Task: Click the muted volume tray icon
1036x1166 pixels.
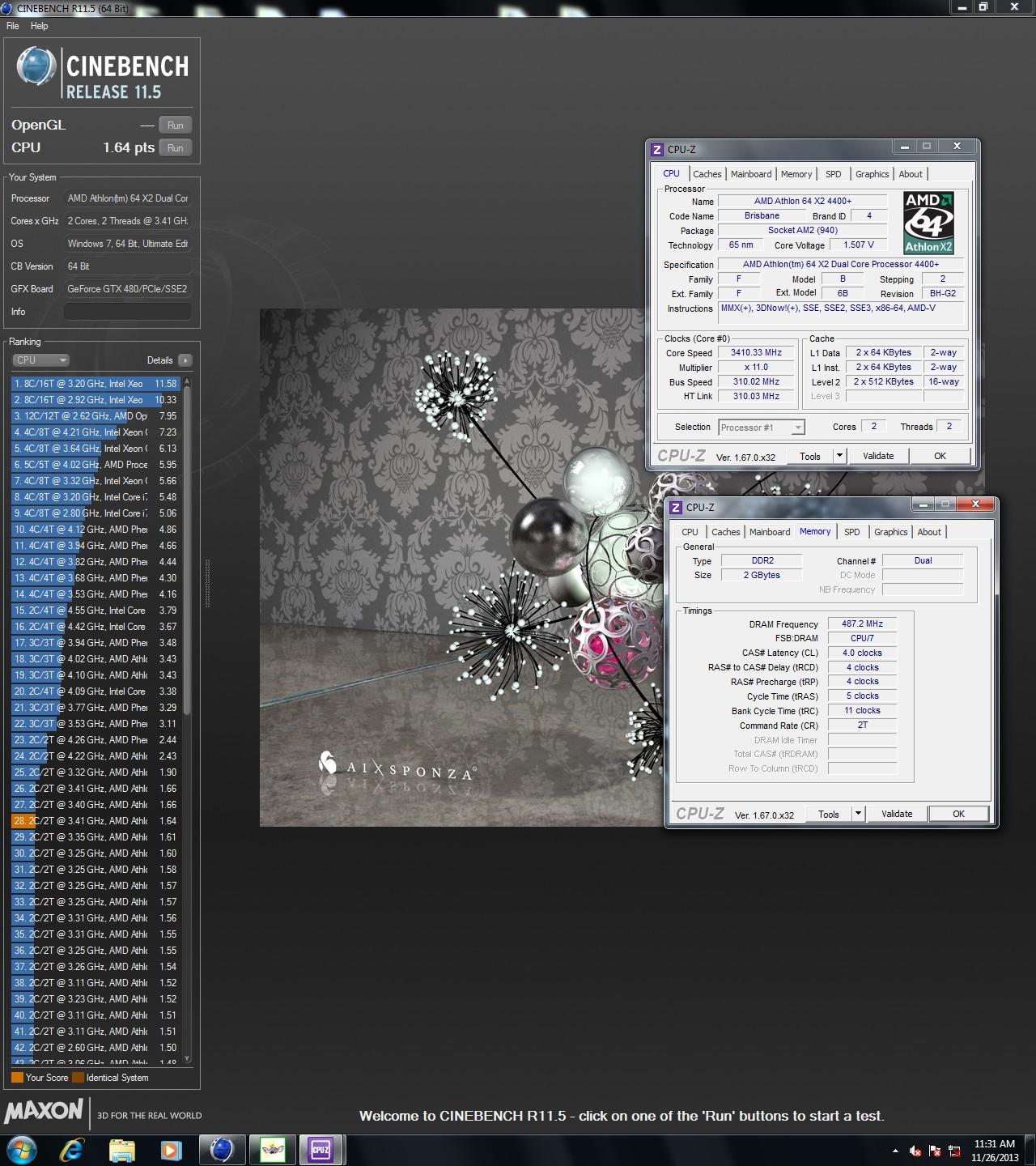Action: pyautogui.click(x=915, y=1151)
